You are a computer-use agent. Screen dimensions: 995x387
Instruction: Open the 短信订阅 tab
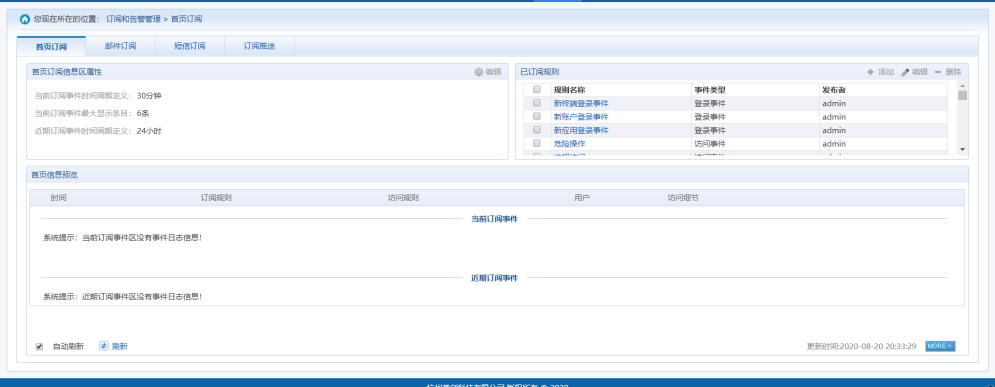point(190,46)
